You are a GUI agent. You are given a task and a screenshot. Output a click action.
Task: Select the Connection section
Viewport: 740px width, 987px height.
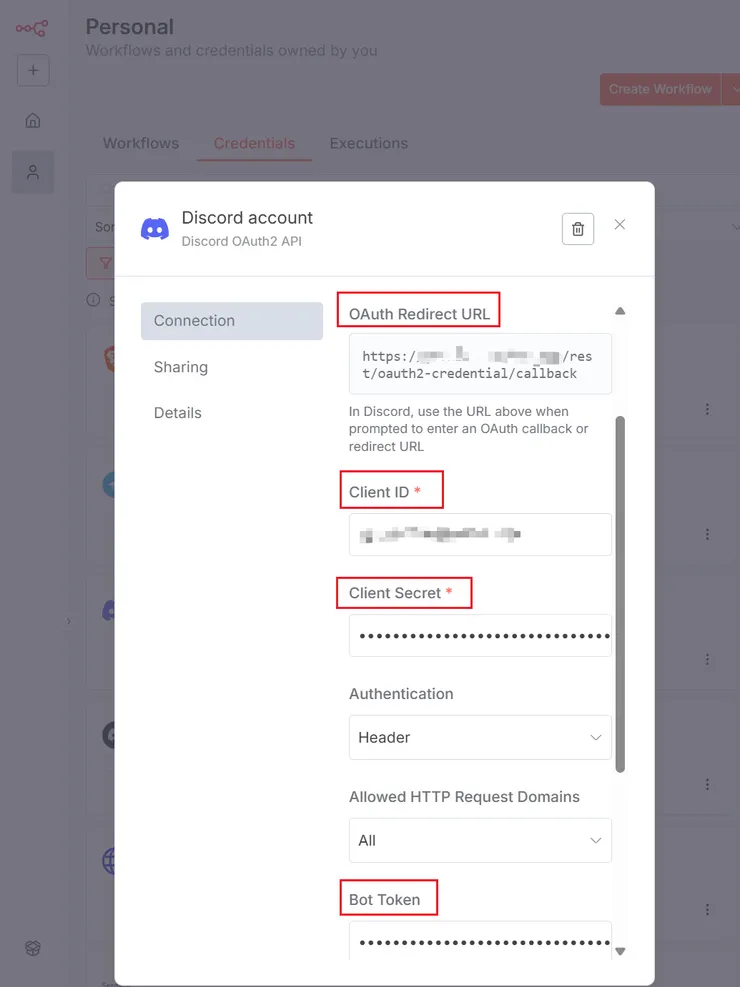point(232,321)
